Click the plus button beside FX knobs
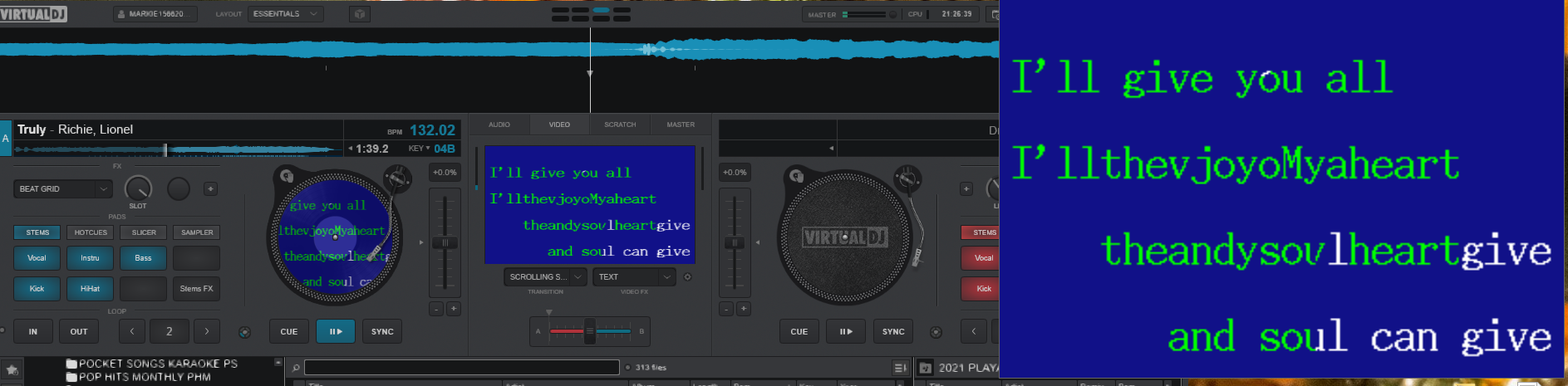 pyautogui.click(x=211, y=189)
